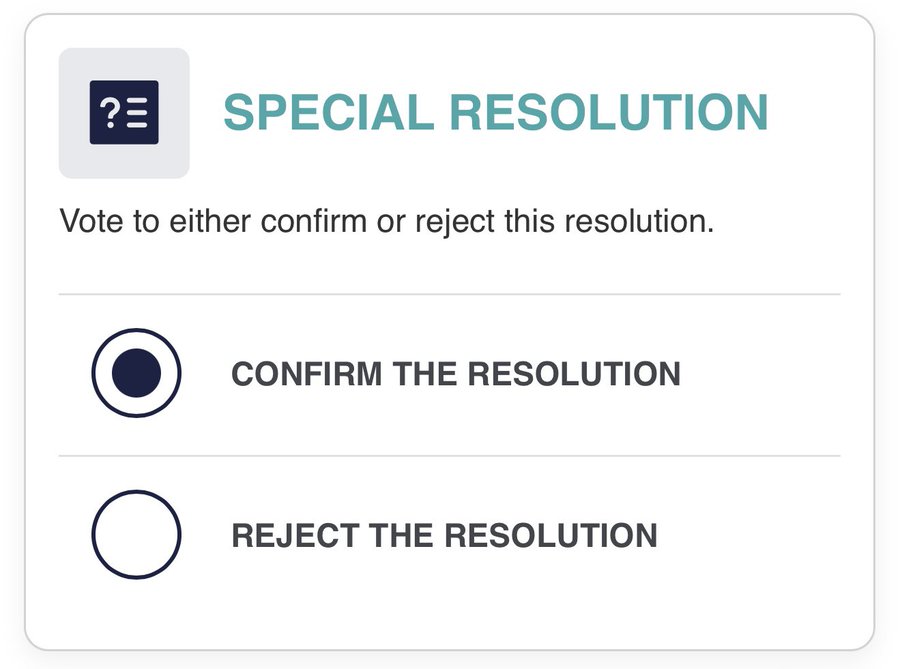Click the SPECIAL RESOLUTION heading
900x669 pixels.
tap(495, 112)
